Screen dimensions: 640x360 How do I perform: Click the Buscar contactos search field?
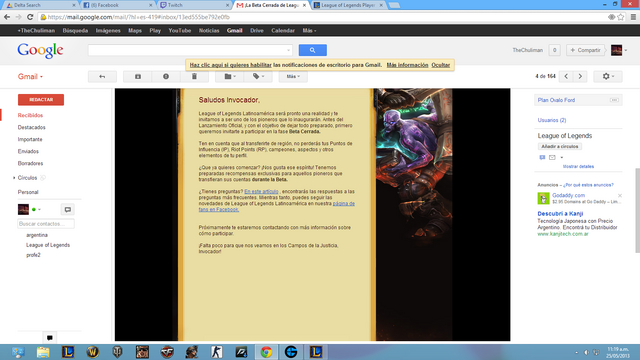point(46,224)
